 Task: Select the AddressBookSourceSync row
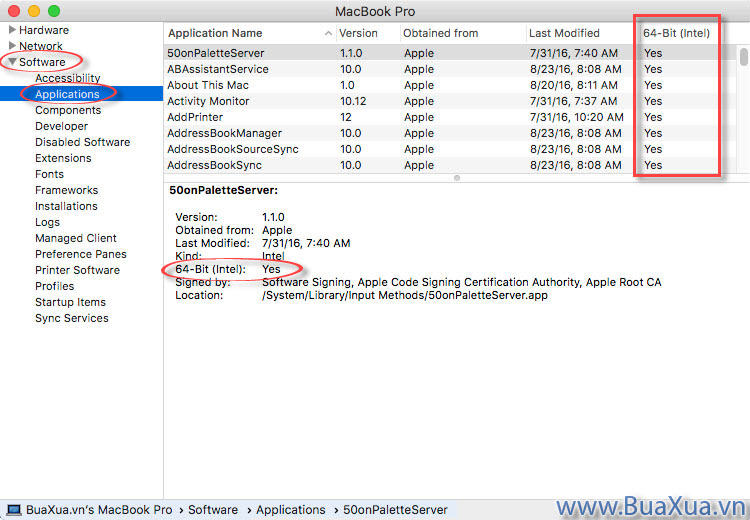(450, 149)
